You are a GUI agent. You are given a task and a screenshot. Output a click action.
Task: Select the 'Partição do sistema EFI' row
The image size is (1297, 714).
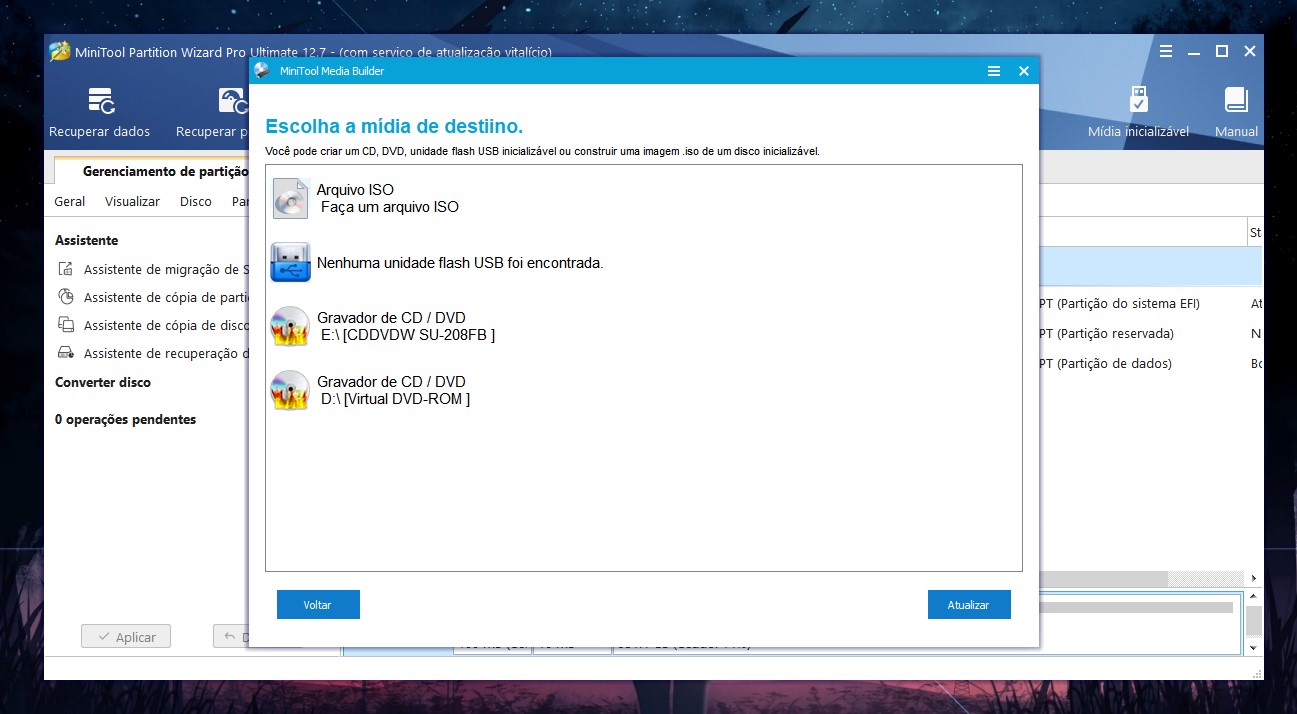[x=1150, y=303]
